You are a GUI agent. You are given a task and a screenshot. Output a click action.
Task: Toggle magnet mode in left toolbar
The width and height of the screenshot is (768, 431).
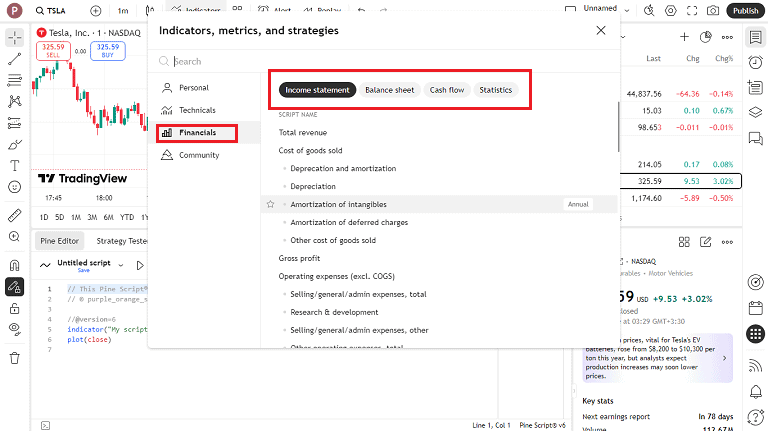14,265
